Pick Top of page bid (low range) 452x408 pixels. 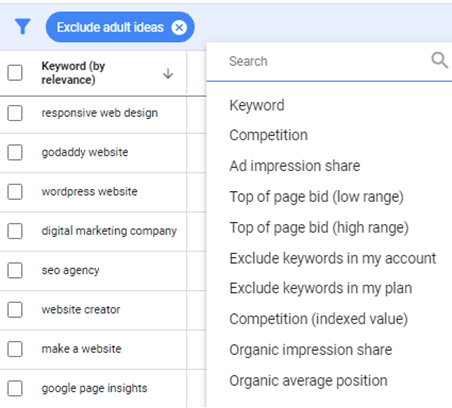[317, 197]
